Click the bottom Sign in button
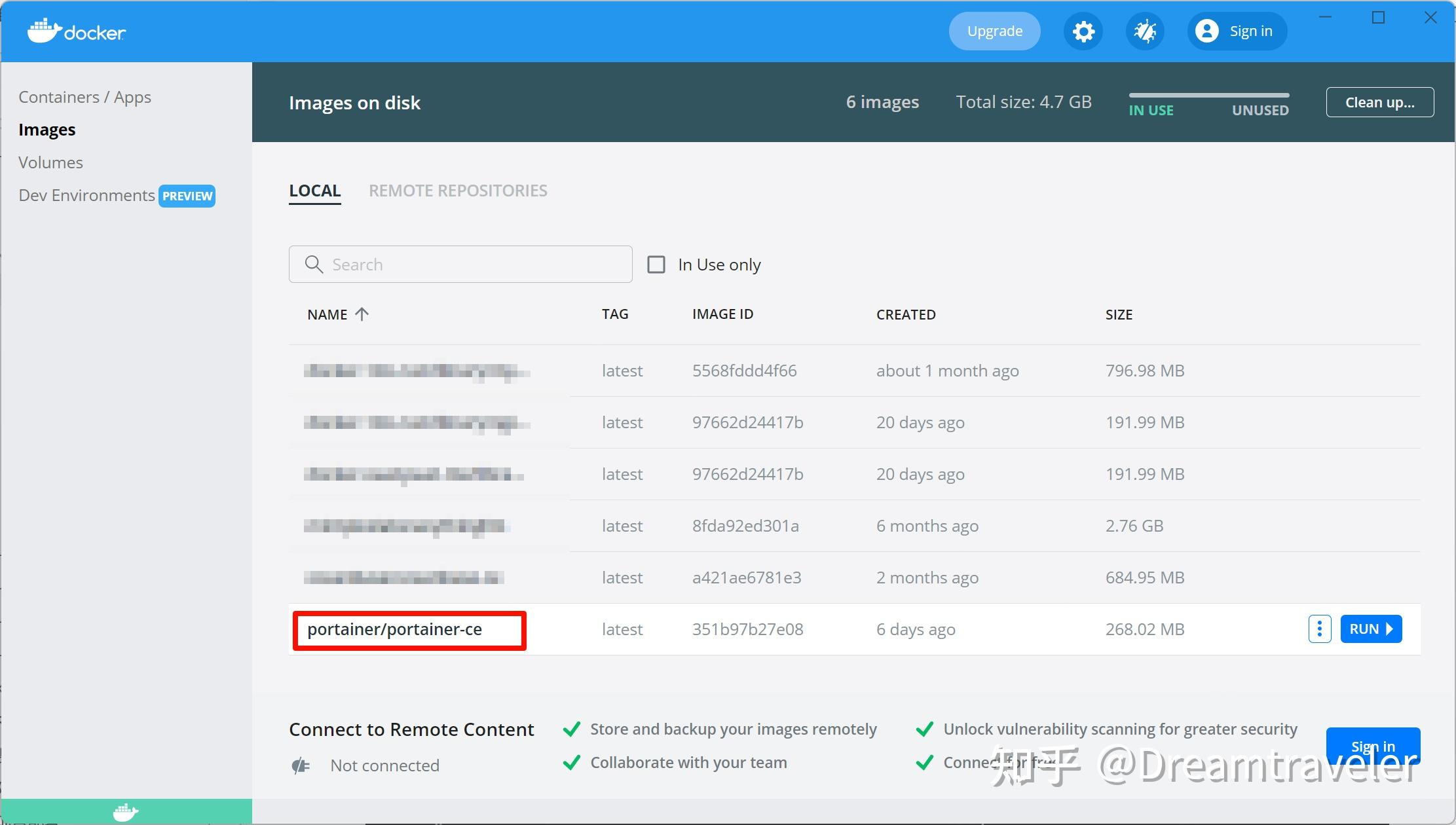Image resolution: width=1456 pixels, height=825 pixels. [1373, 746]
